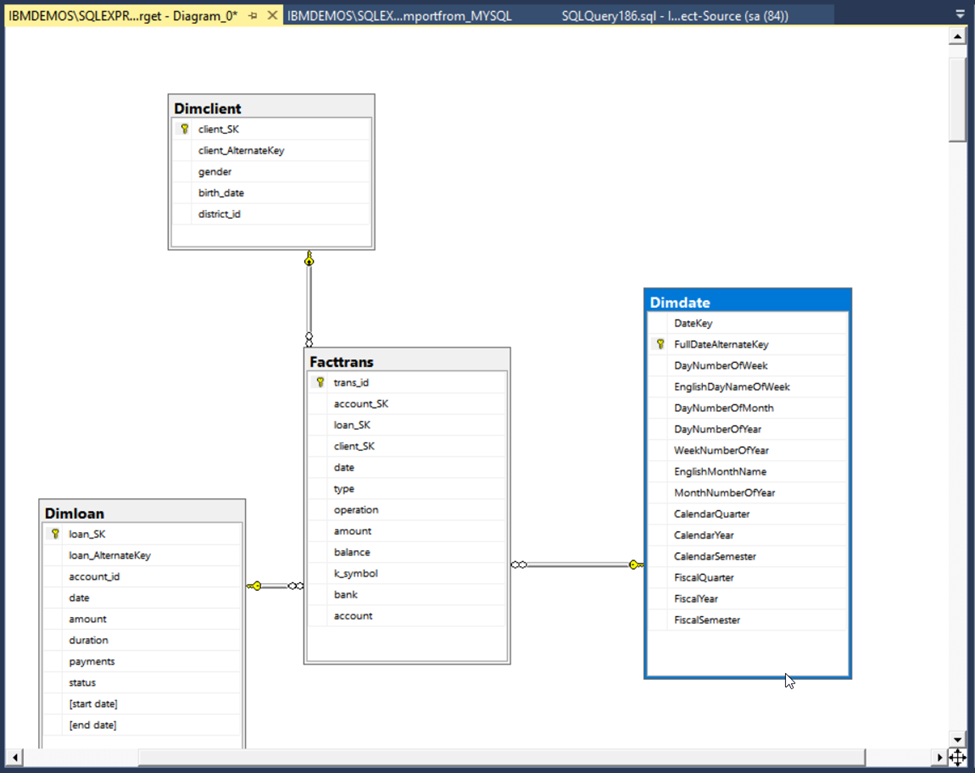Viewport: 975px width, 773px height.
Task: Click the yellow key on the Dimloan-Facttrans relationship
Action: (258, 587)
